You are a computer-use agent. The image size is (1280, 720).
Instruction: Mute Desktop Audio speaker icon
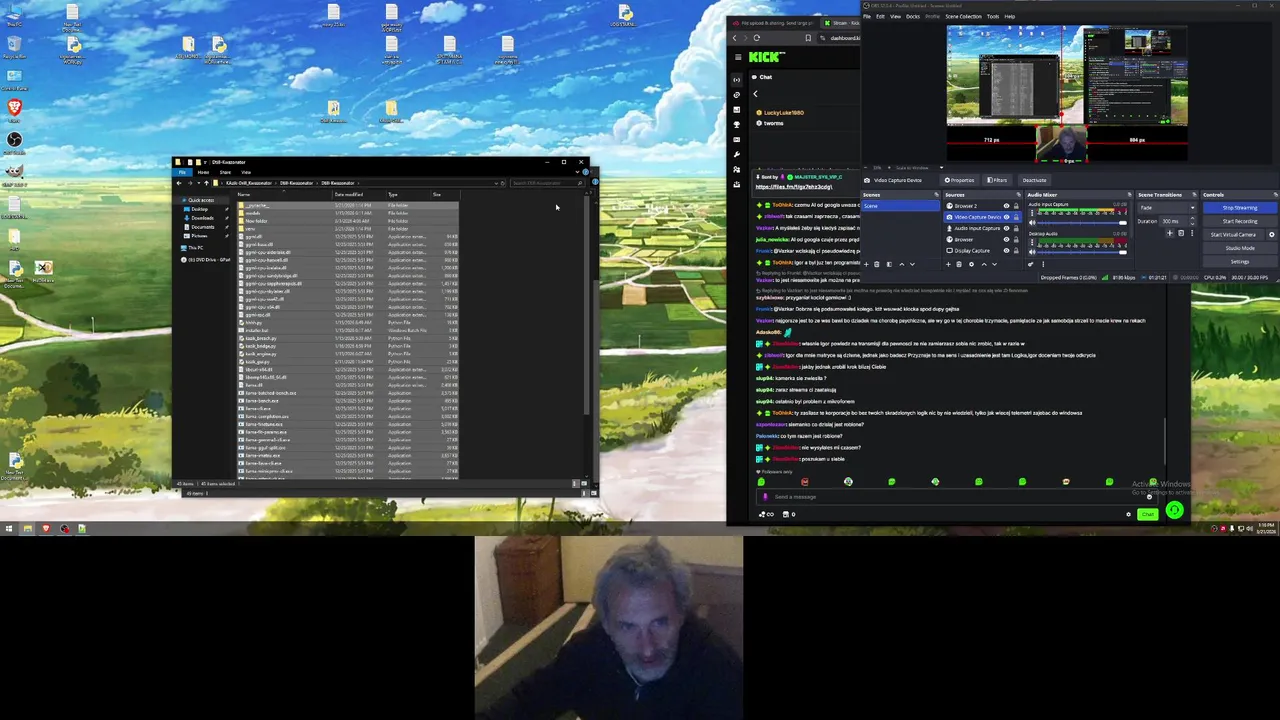pyautogui.click(x=1032, y=252)
